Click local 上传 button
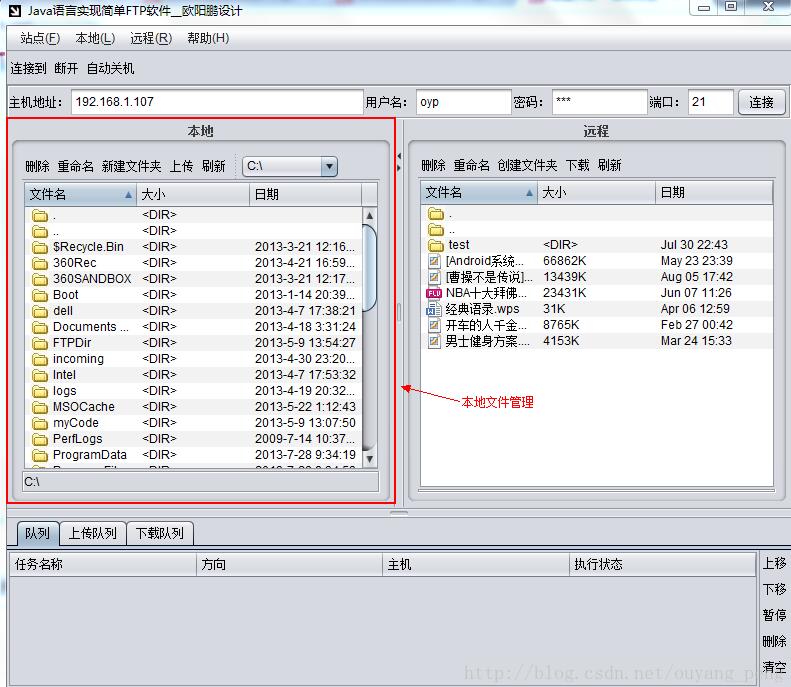The height and width of the screenshot is (687, 791). pyautogui.click(x=181, y=166)
